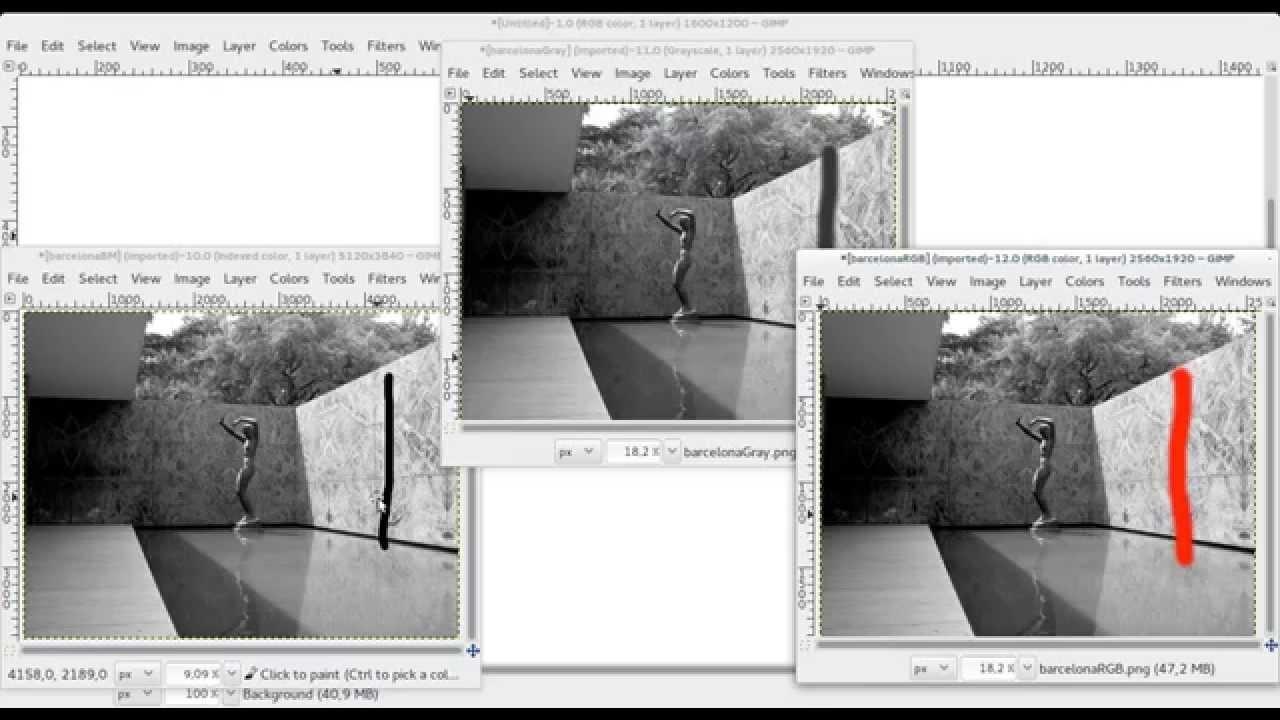The height and width of the screenshot is (720, 1280).
Task: Open File menu in barcelonaBM window
Action: point(18,279)
